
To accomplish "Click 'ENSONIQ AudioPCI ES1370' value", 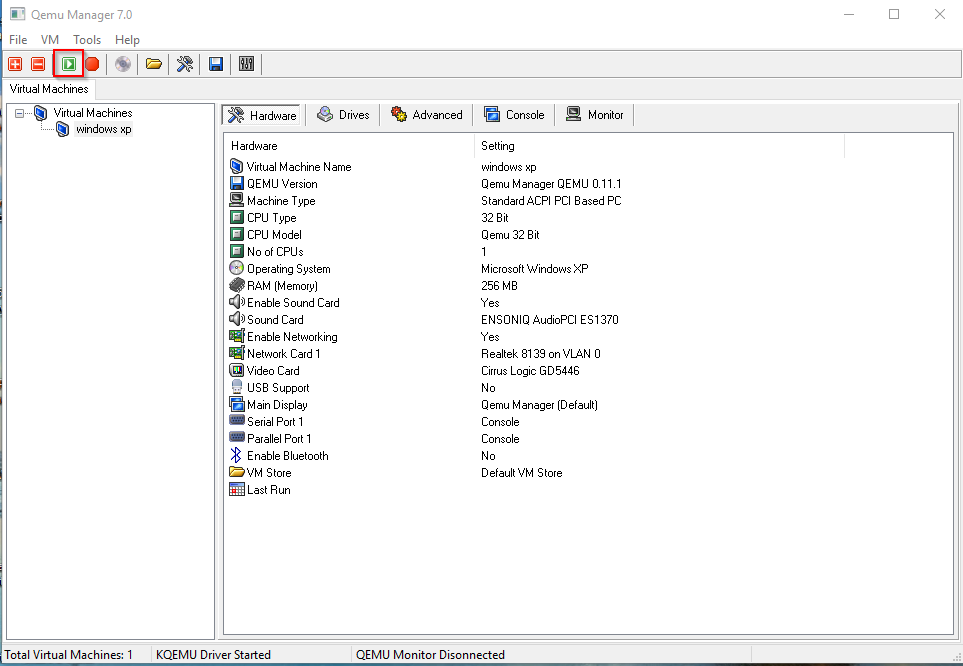I will pyautogui.click(x=550, y=319).
